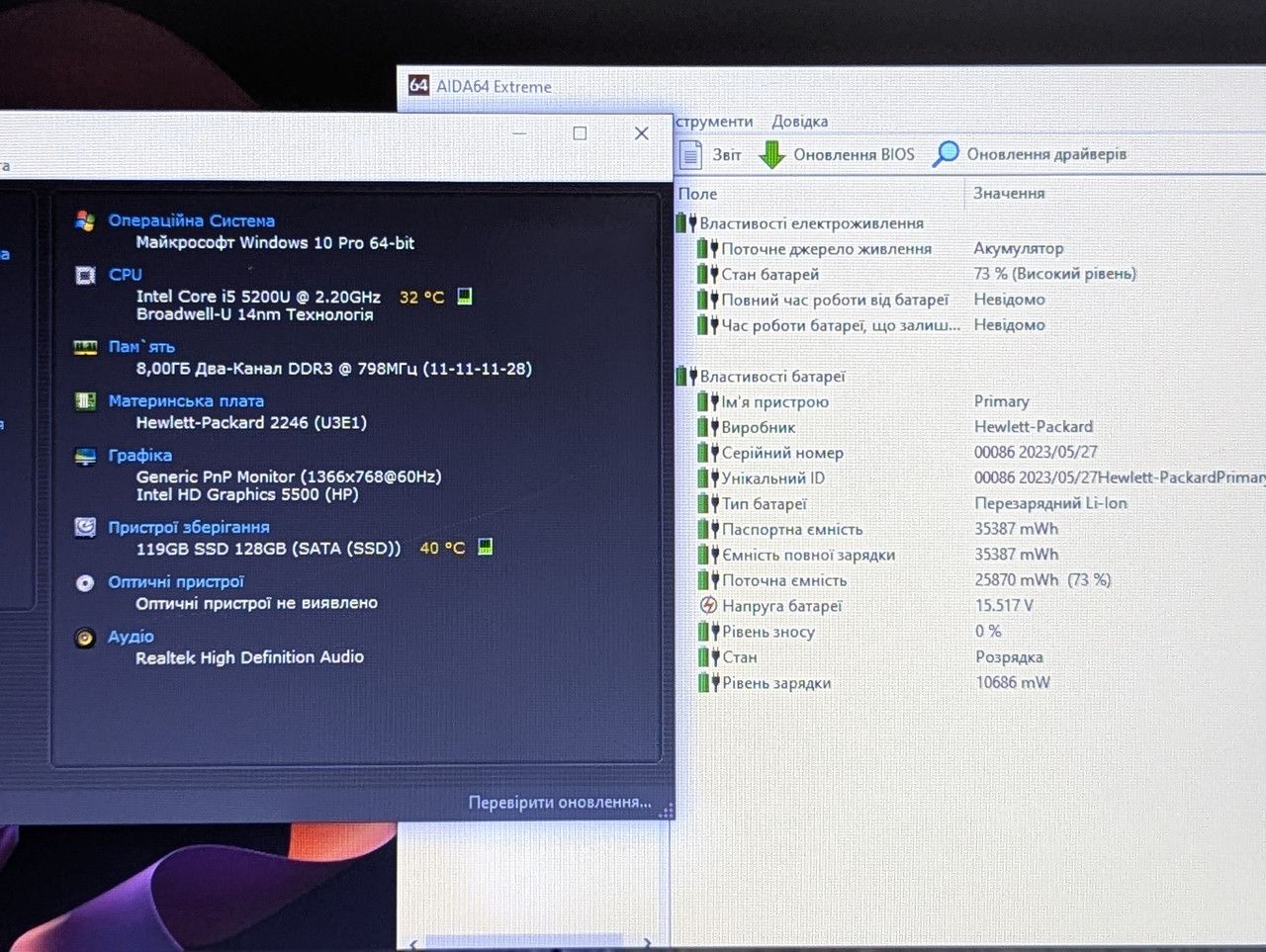Screen dimensions: 1266x952
Task: Open the partially visible Інструменти menu in AIDA64
Action: [x=714, y=122]
